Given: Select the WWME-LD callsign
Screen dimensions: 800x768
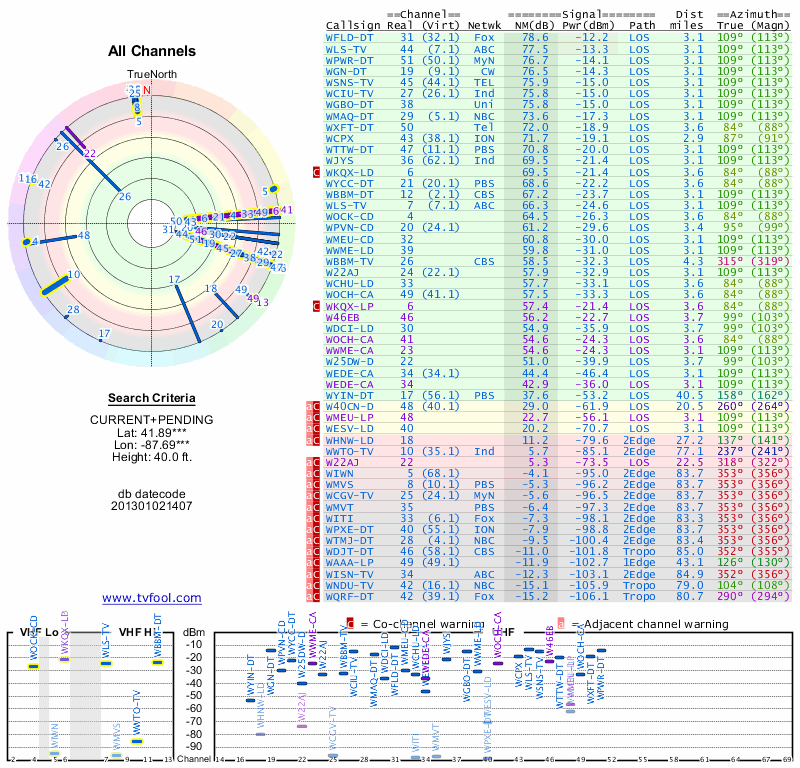Looking at the screenshot, I should [x=349, y=251].
